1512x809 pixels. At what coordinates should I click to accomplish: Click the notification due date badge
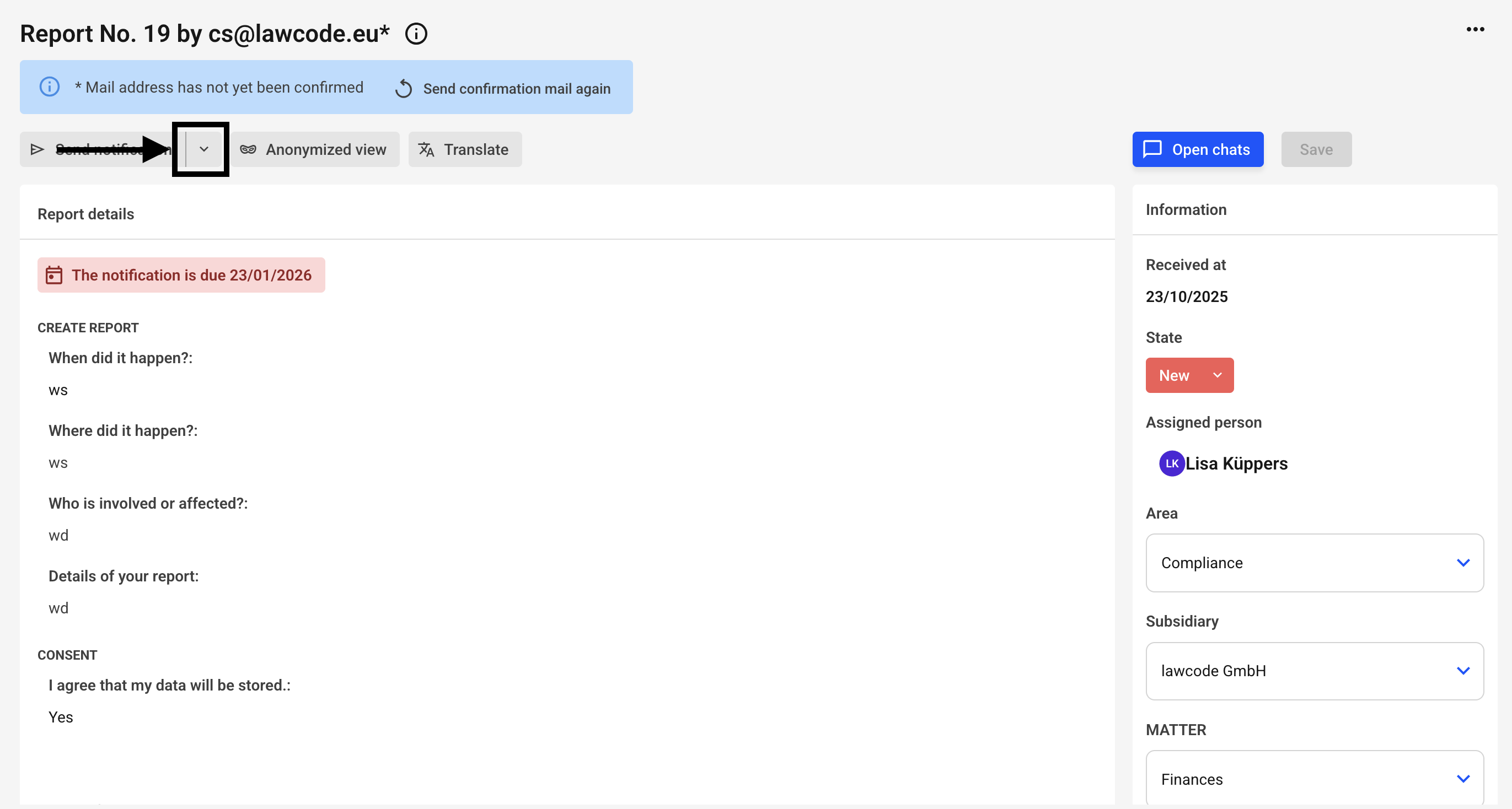tap(191, 275)
